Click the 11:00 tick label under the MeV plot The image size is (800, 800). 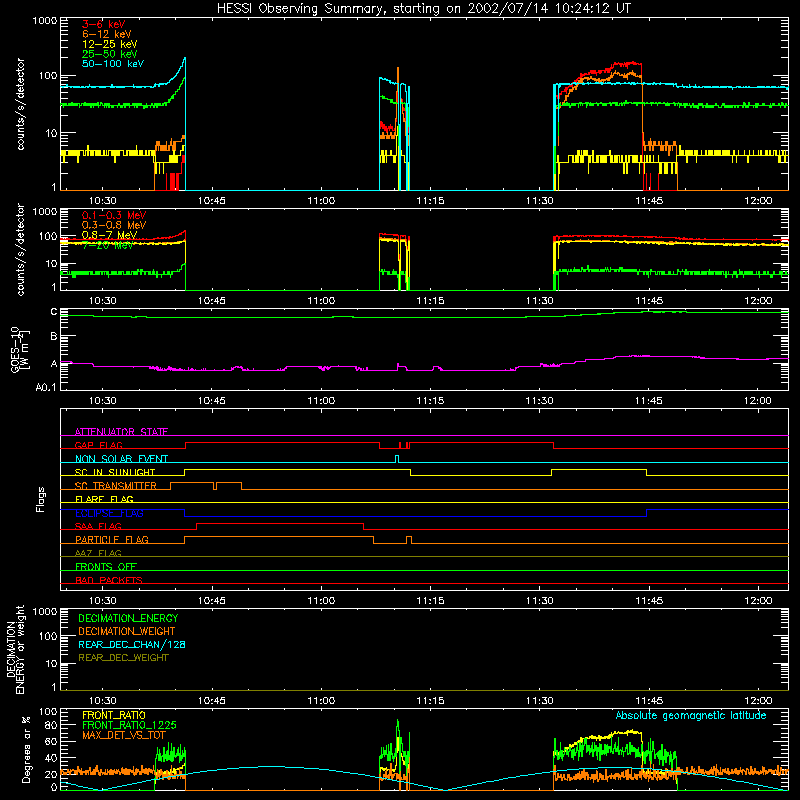[321, 301]
